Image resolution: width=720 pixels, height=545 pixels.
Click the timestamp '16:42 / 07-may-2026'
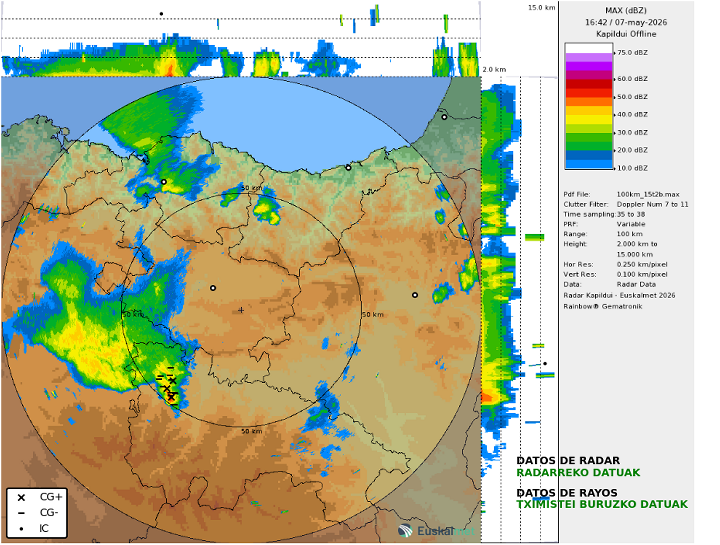tap(625, 22)
